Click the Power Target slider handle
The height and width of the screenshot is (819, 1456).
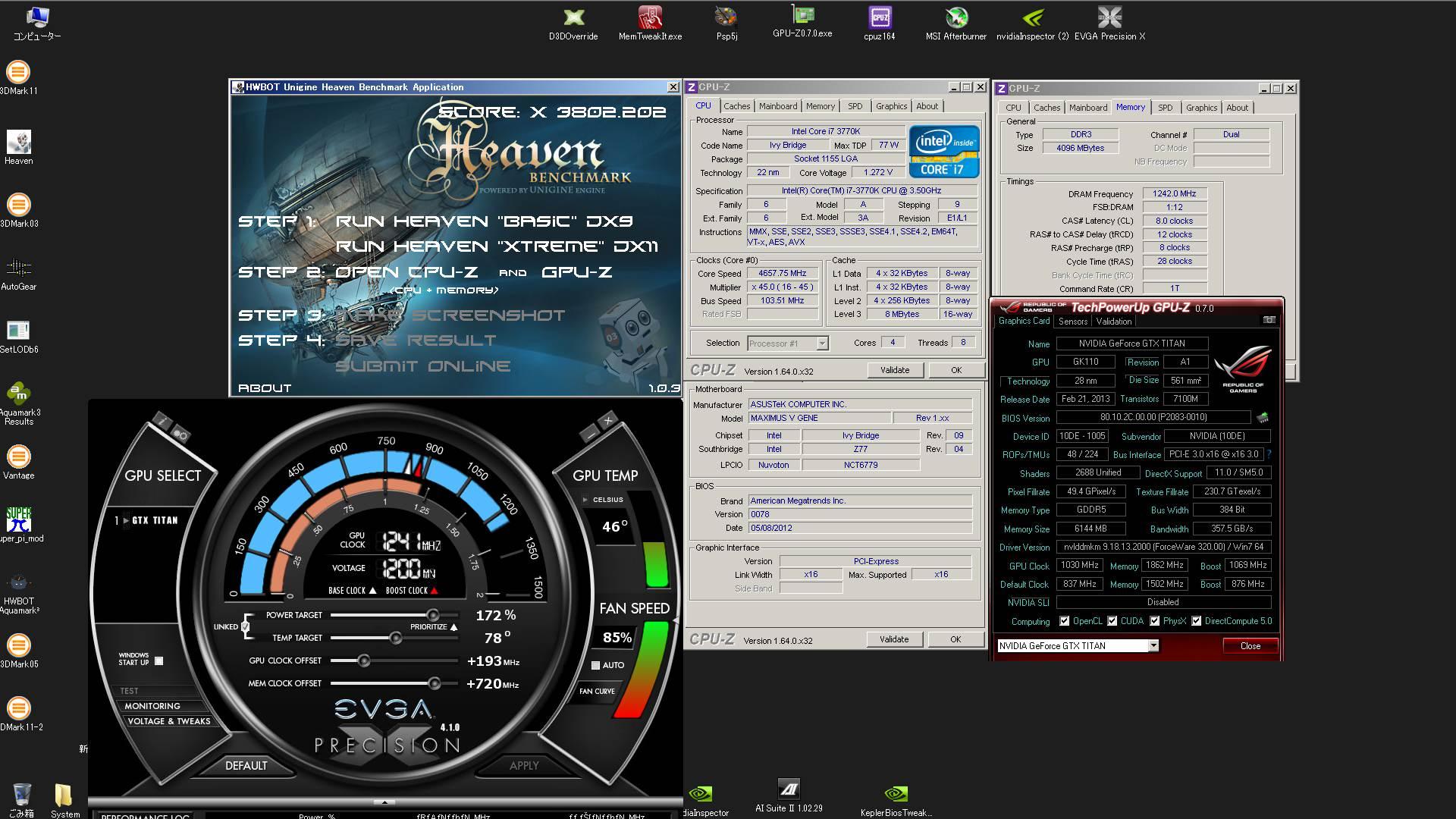(432, 615)
